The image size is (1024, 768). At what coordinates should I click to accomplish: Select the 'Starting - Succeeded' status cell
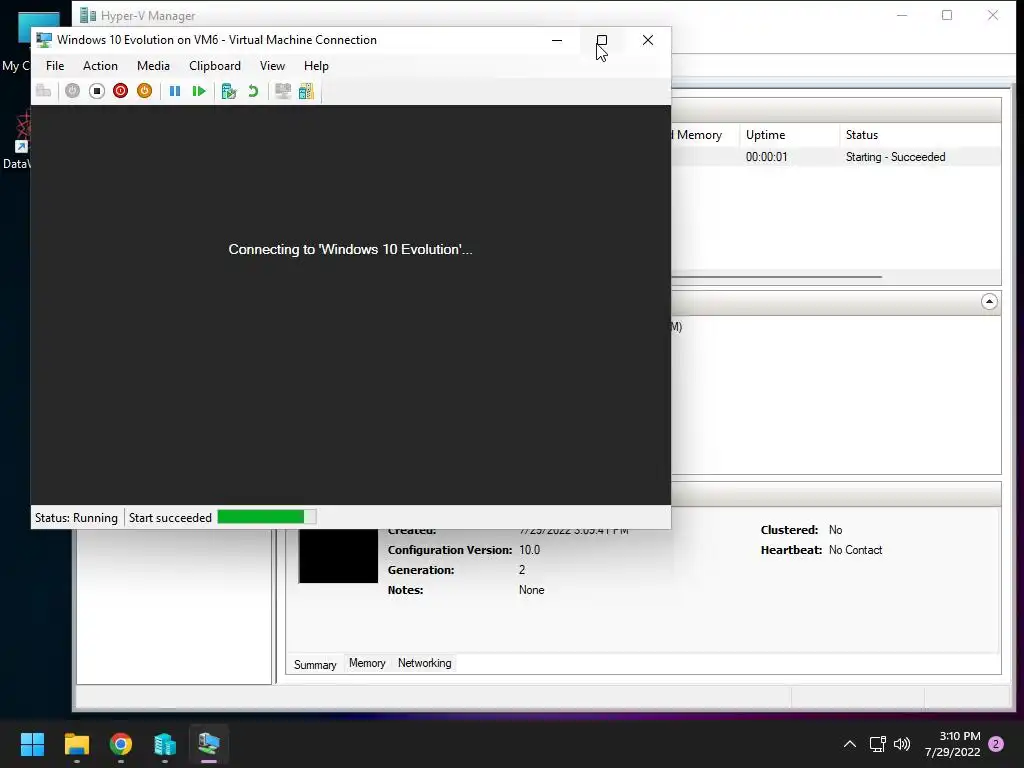click(895, 157)
